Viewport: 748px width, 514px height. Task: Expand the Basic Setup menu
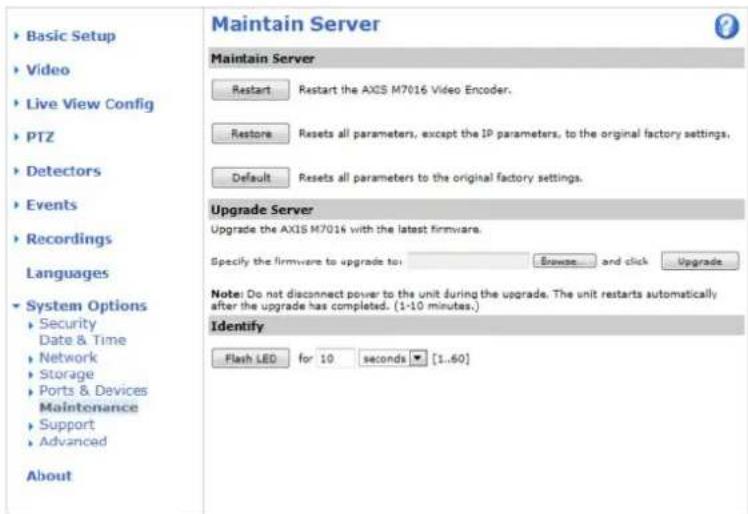71,36
